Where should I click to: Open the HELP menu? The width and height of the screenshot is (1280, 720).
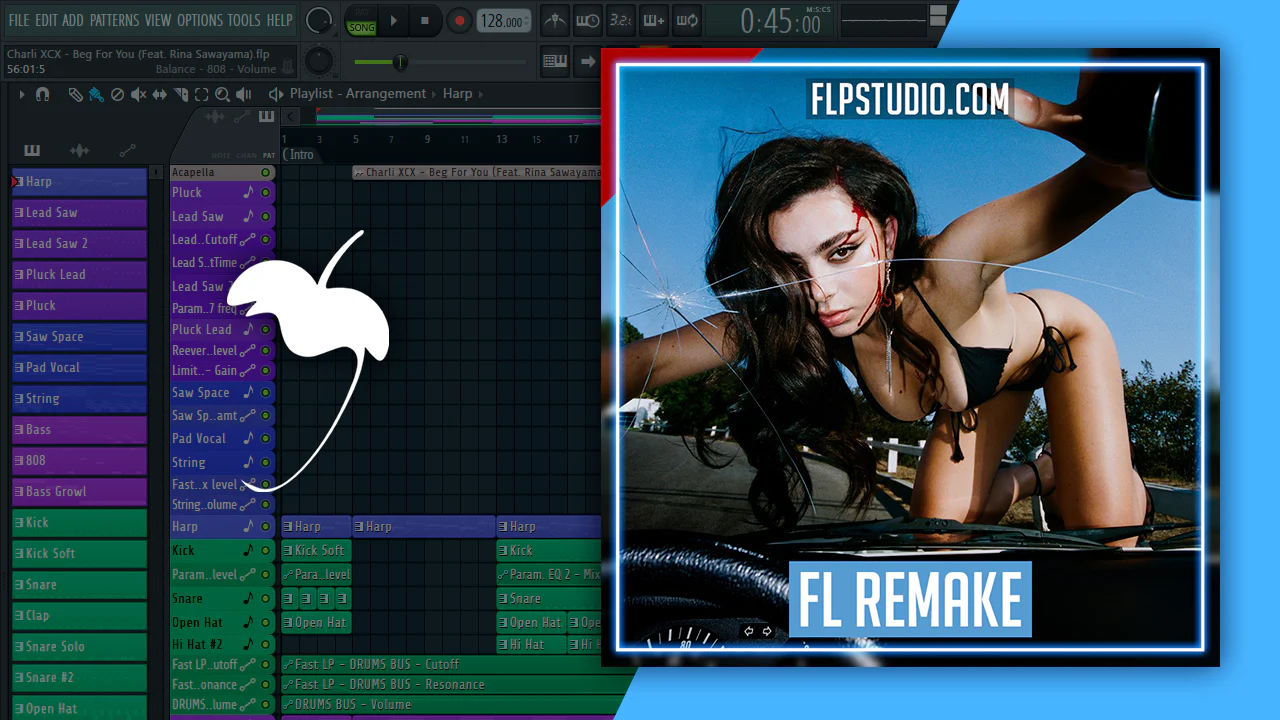tap(280, 20)
